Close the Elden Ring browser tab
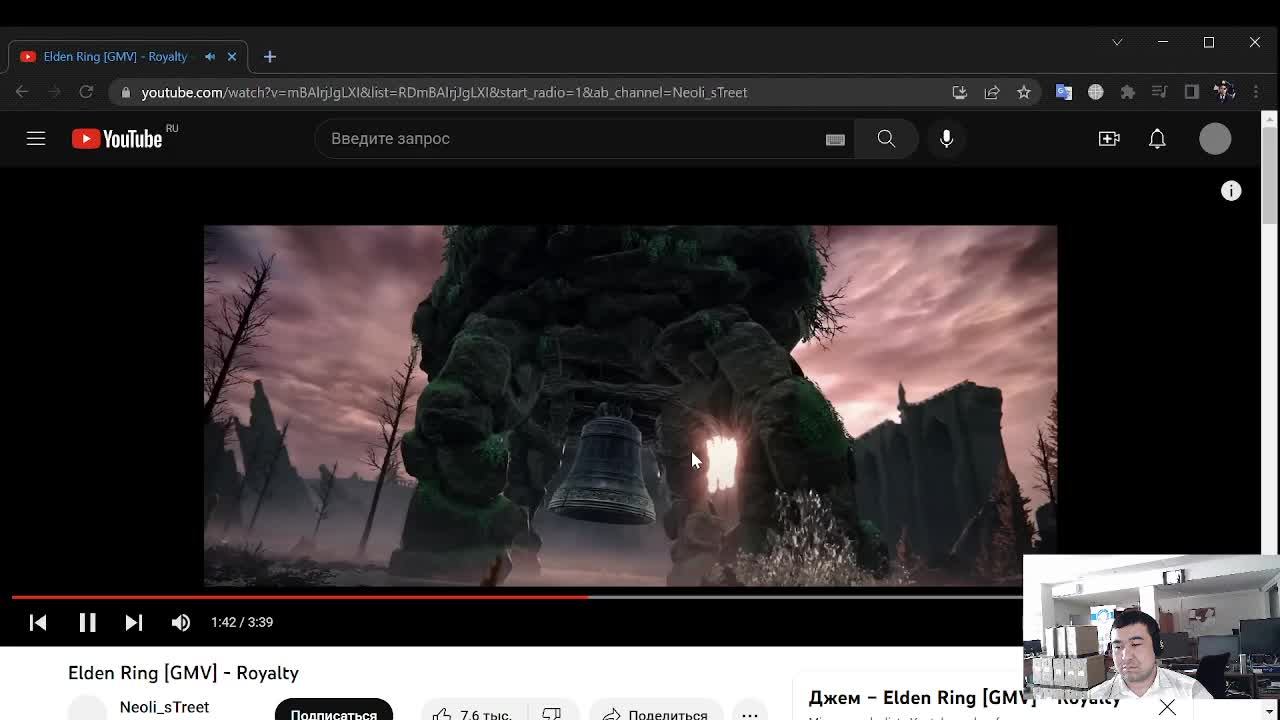 [232, 57]
